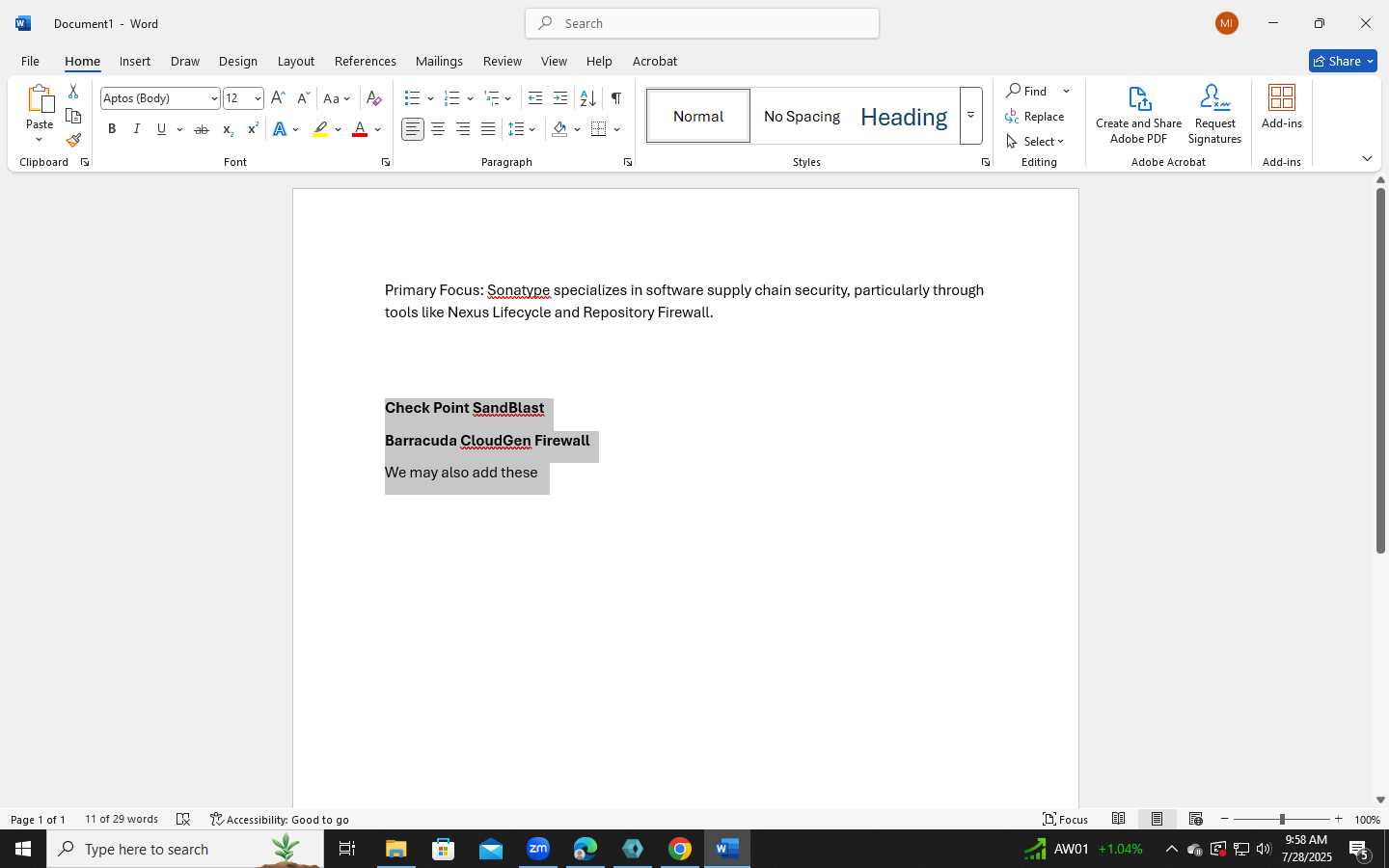The height and width of the screenshot is (868, 1389).
Task: Click the vertical scrollbar thumb
Action: (1380, 370)
